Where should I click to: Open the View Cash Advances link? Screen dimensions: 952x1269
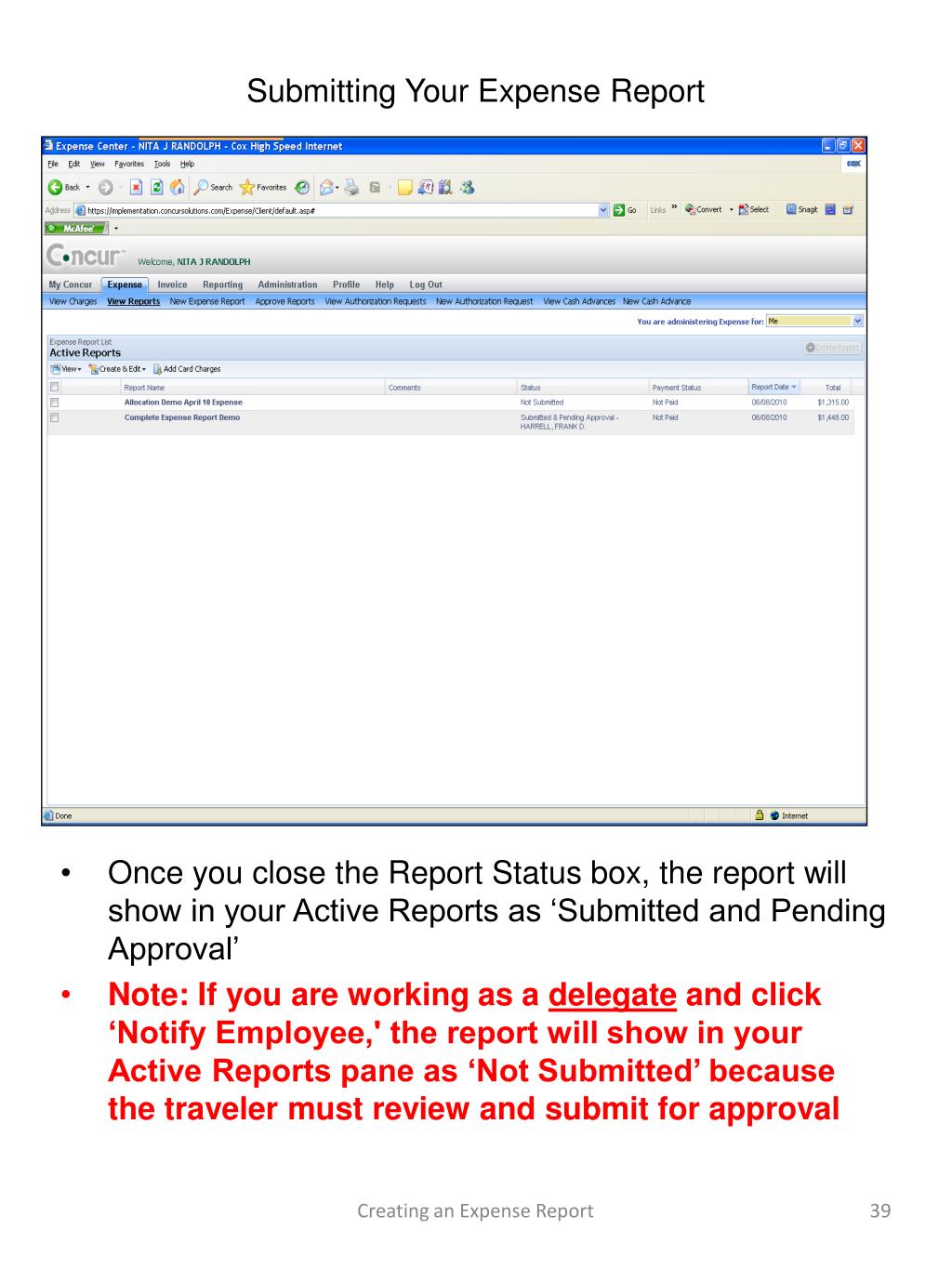pyautogui.click(x=579, y=301)
